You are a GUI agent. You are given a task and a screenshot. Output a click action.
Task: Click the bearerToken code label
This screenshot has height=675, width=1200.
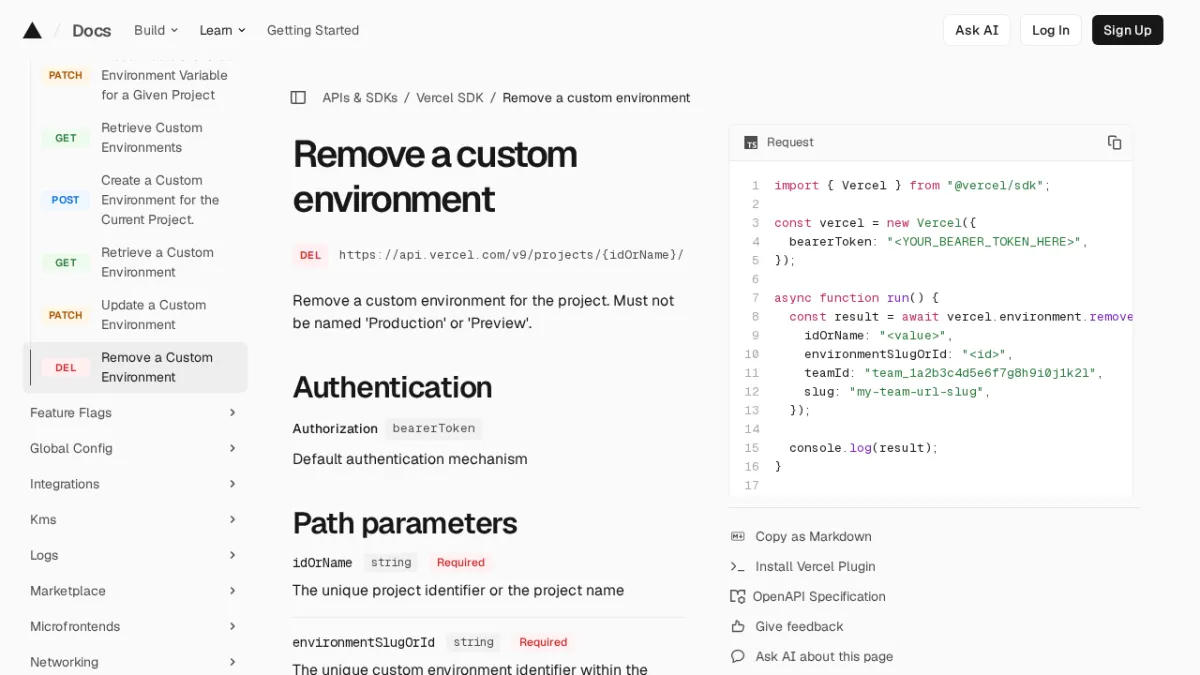pos(433,428)
